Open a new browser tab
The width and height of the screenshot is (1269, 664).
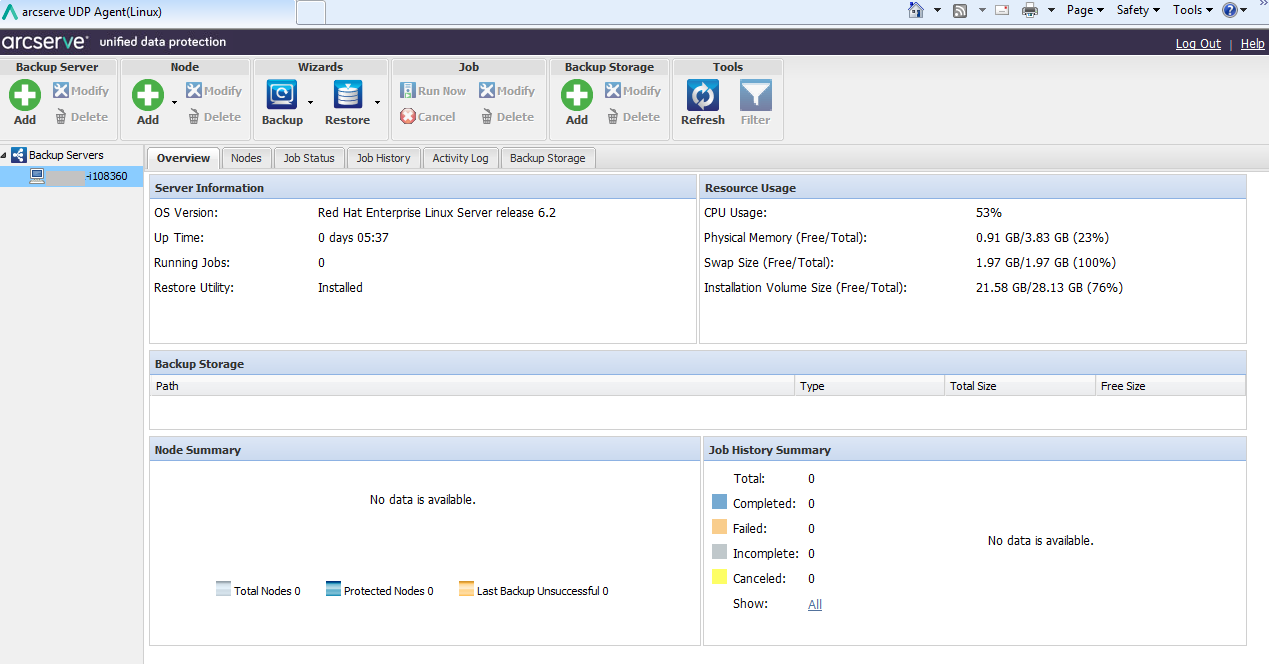[x=311, y=12]
